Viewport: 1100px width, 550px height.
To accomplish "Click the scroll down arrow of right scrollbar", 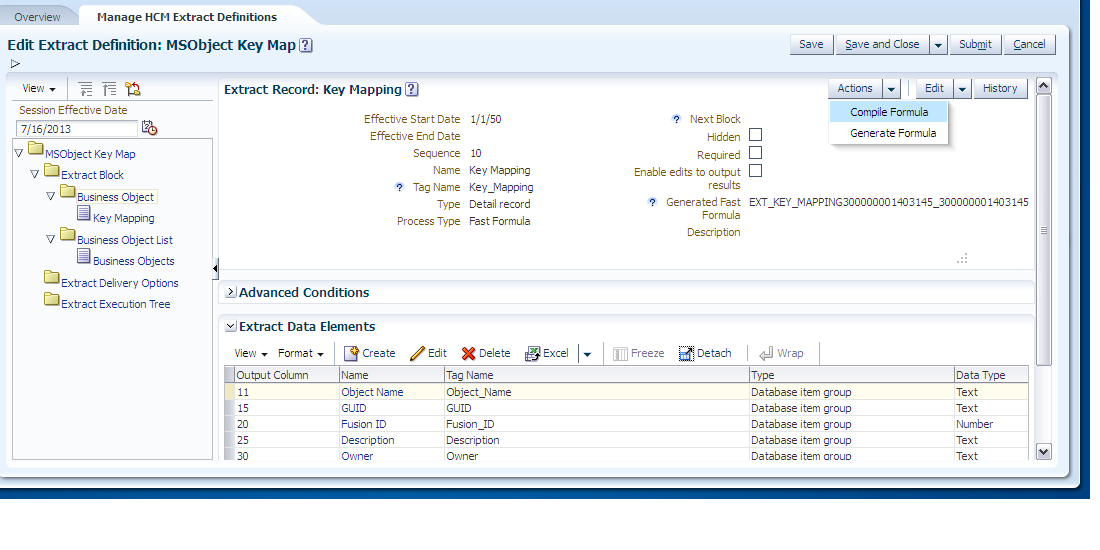I will pos(1044,452).
